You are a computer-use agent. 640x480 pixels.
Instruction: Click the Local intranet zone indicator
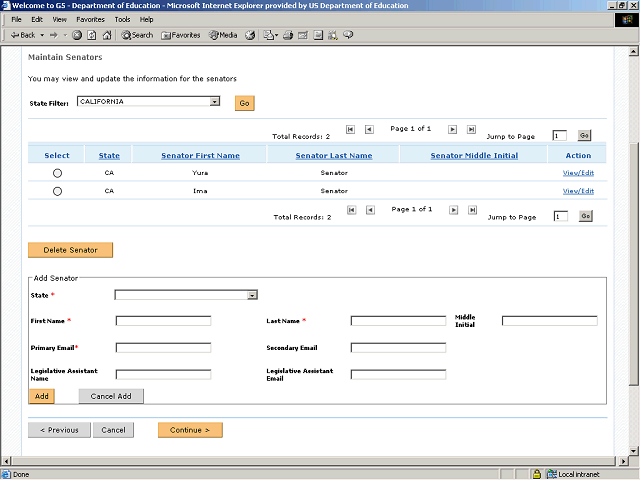tap(573, 474)
